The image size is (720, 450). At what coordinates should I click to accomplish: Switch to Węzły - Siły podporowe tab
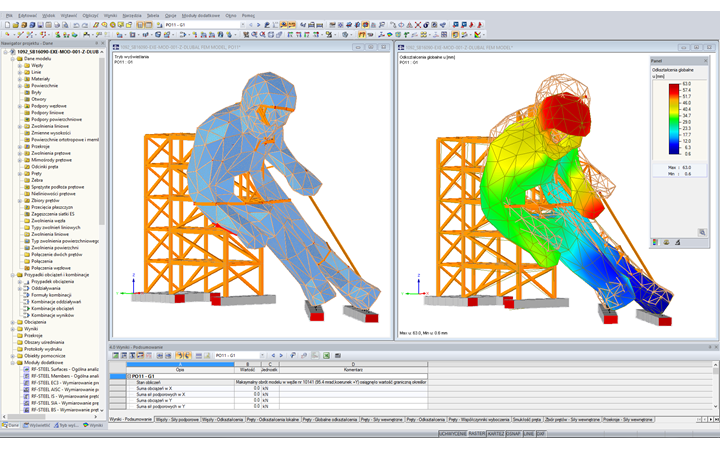[177, 420]
